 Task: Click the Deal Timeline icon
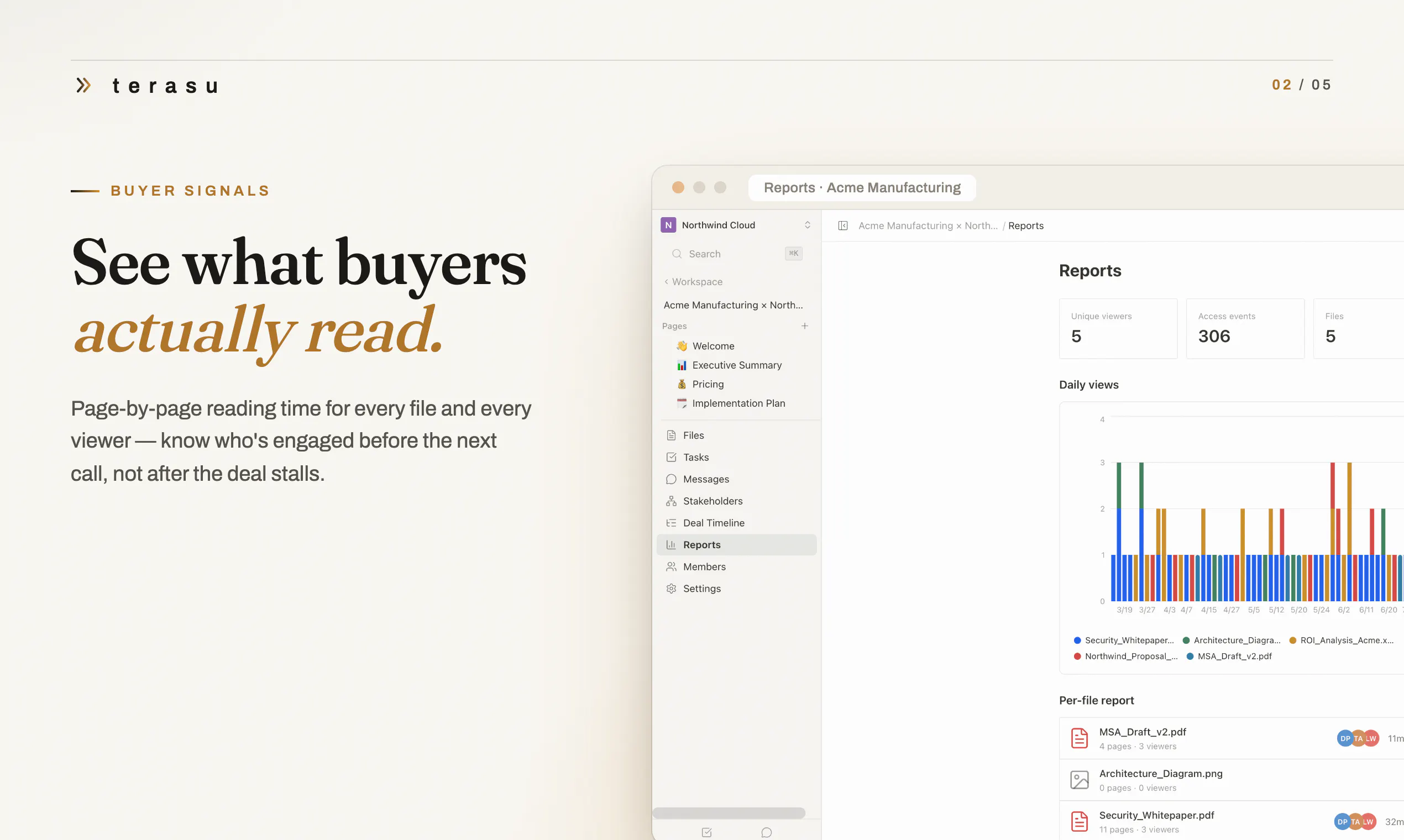672,523
